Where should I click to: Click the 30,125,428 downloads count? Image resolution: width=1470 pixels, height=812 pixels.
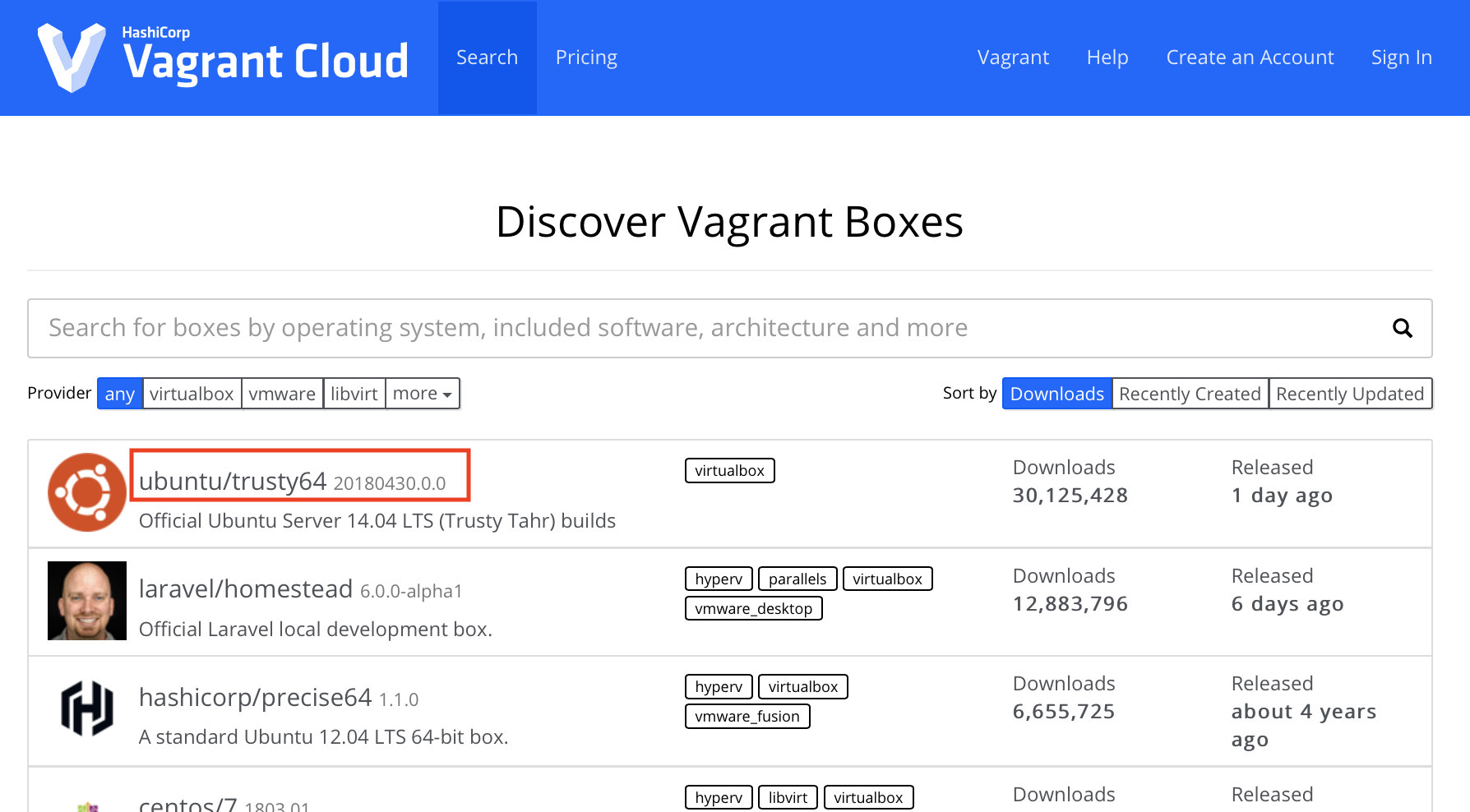pyautogui.click(x=1070, y=496)
